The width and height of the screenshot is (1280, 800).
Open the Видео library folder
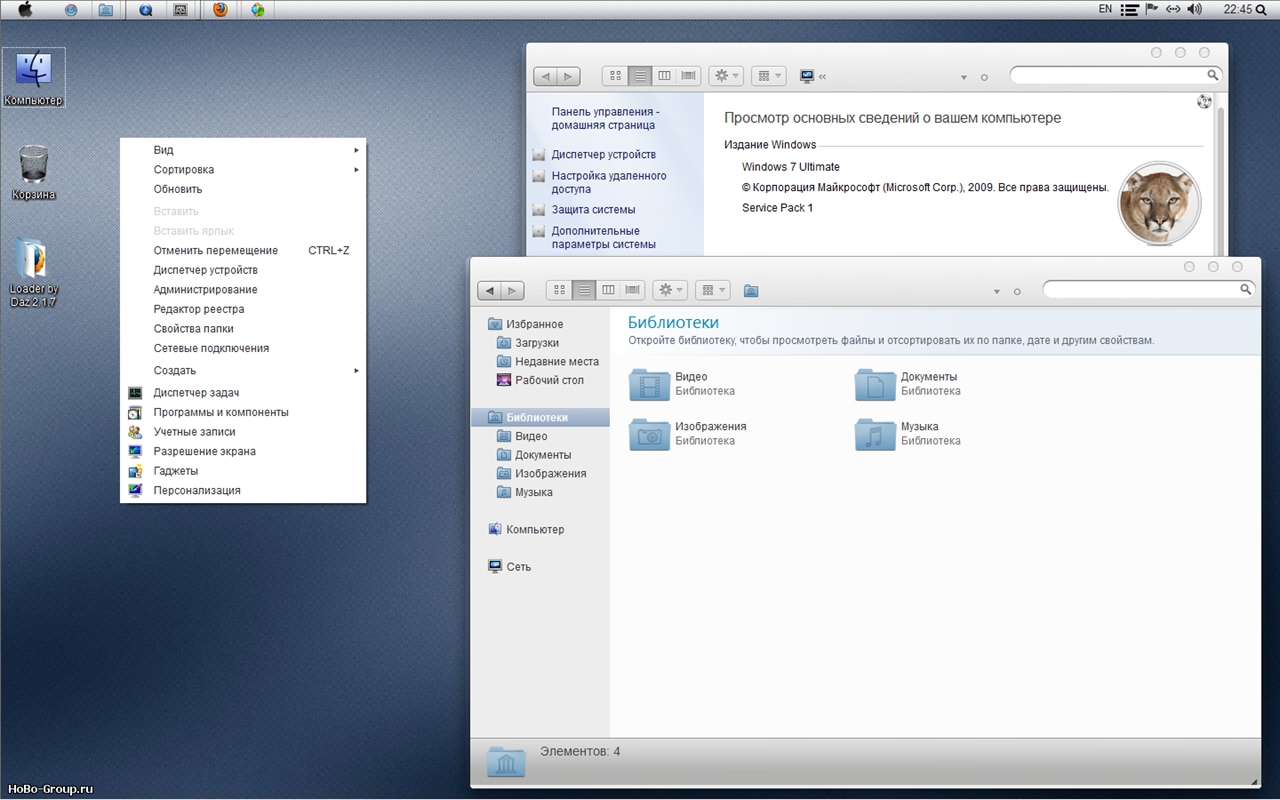650,385
